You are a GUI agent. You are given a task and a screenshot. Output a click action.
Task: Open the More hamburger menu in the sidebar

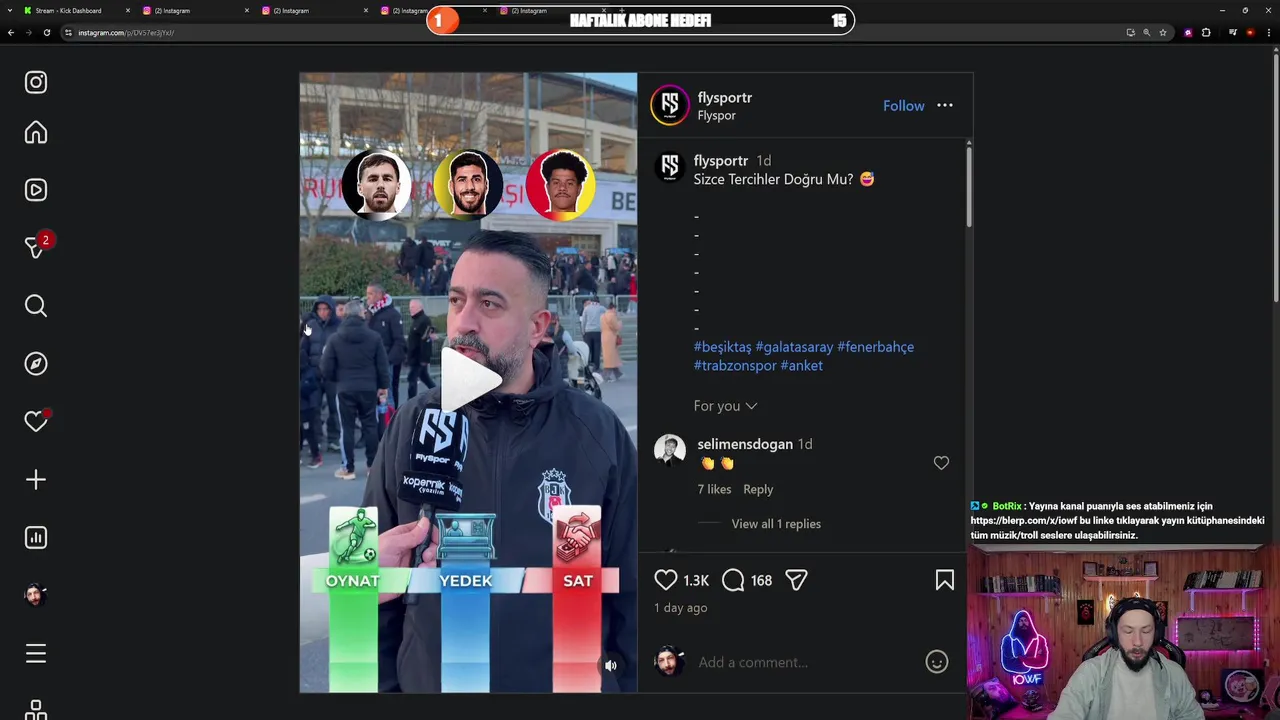coord(36,654)
